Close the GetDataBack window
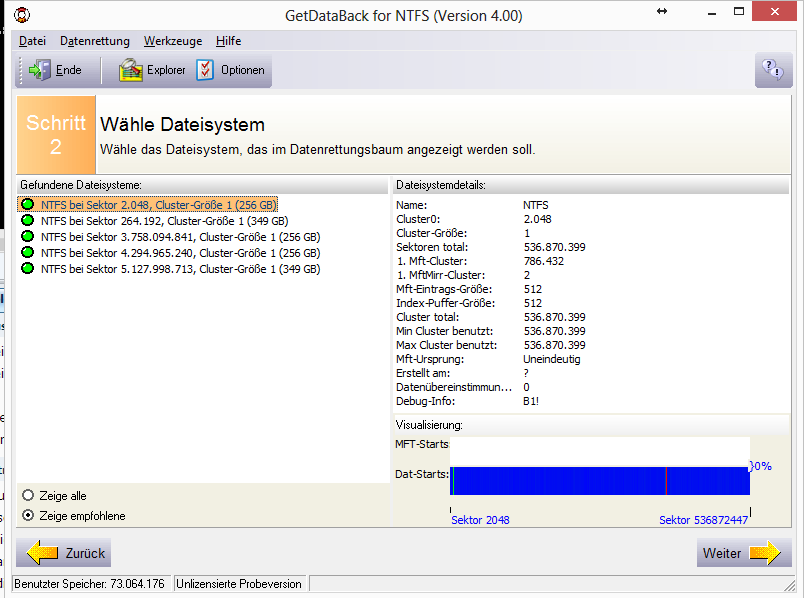Image resolution: width=804 pixels, height=598 pixels. (775, 11)
